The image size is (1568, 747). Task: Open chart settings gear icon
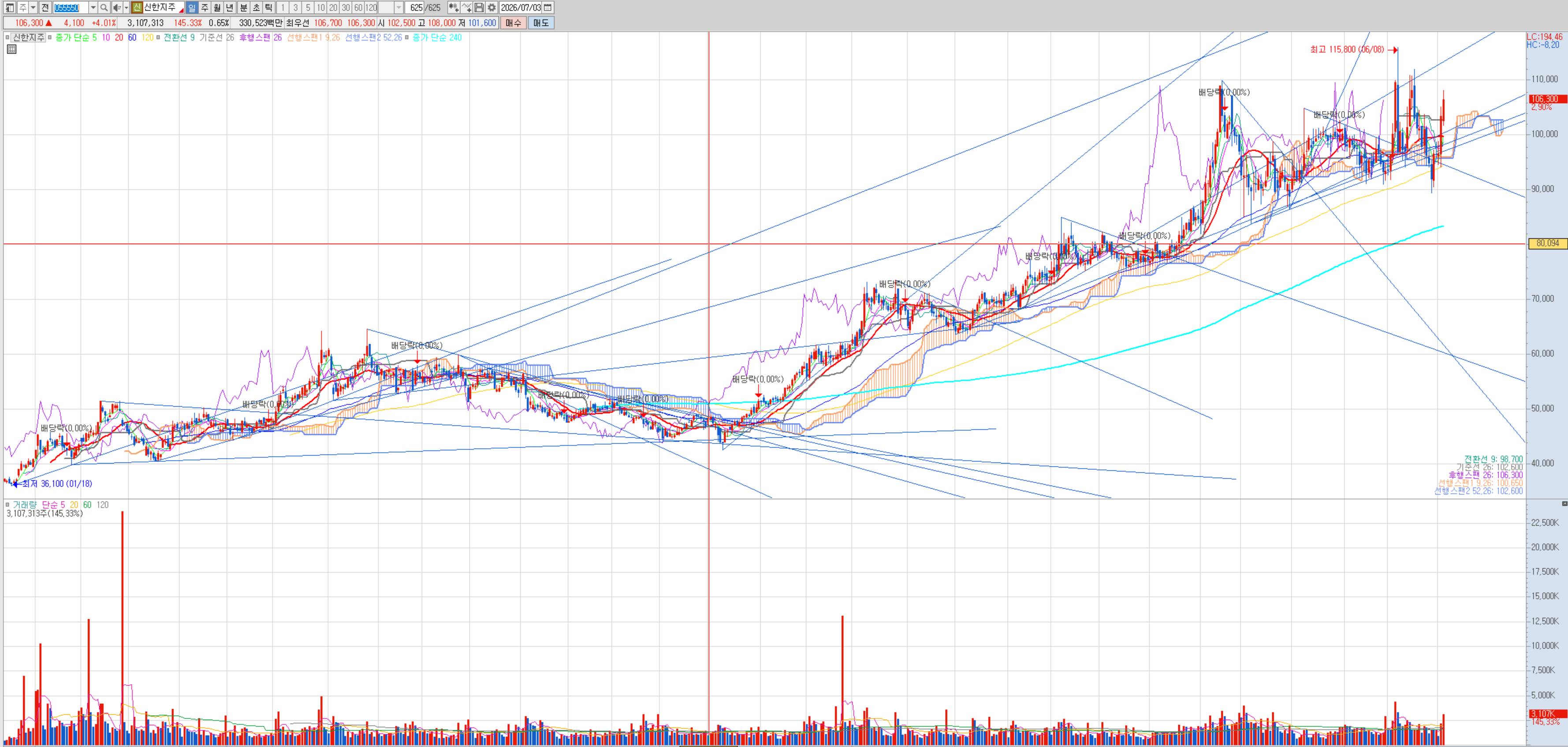[x=492, y=8]
